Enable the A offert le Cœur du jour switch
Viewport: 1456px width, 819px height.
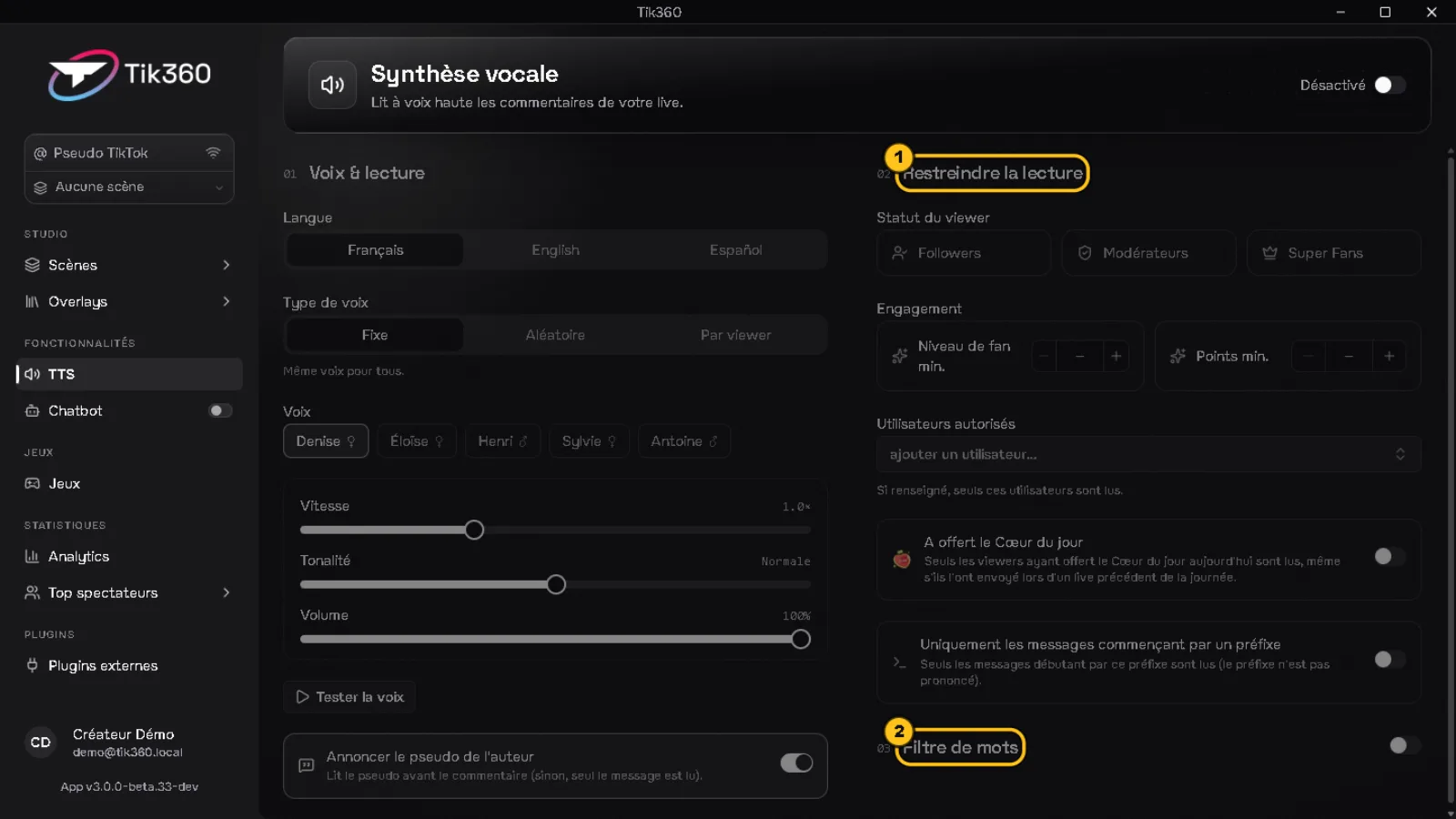(1390, 556)
